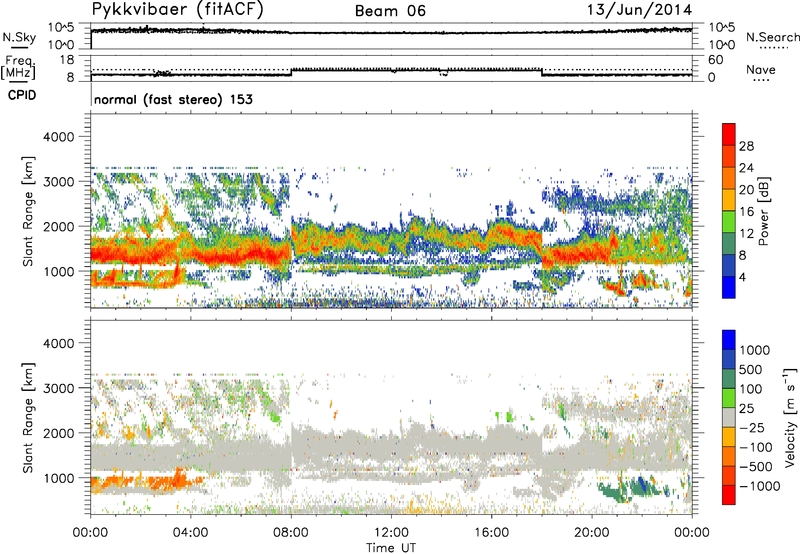Image resolution: width=800 pixels, height=554 pixels.
Task: Click the Nave legend label
Action: 761,69
